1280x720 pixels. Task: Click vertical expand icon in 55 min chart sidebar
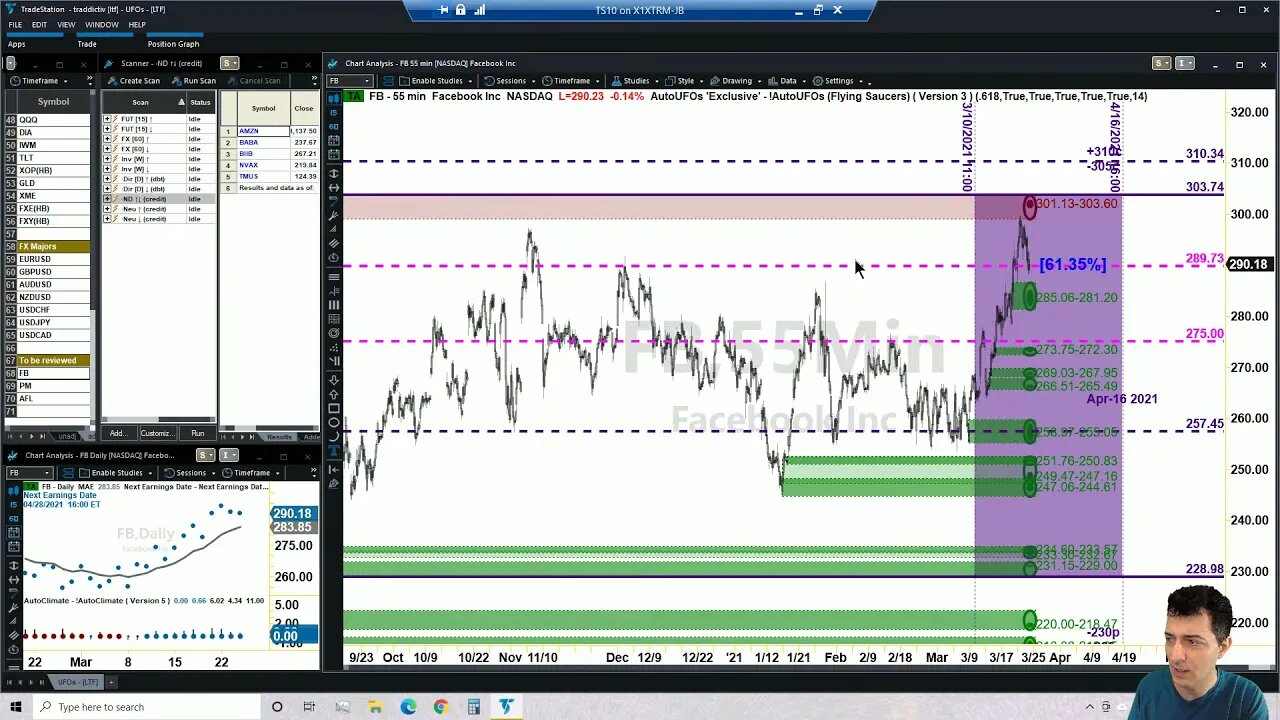333,172
